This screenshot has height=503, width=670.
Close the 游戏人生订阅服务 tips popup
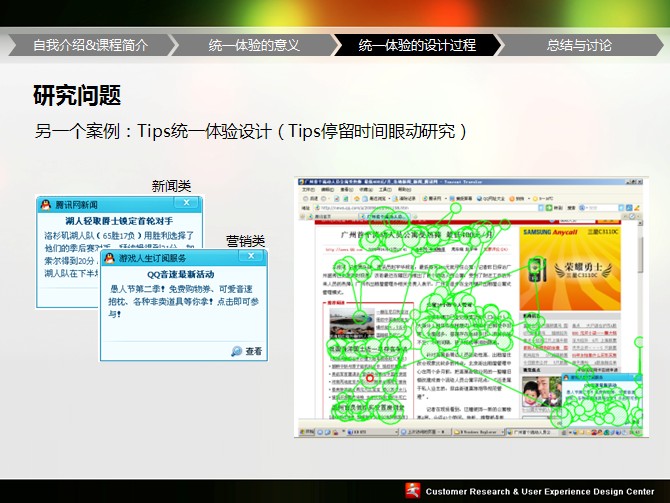point(251,256)
